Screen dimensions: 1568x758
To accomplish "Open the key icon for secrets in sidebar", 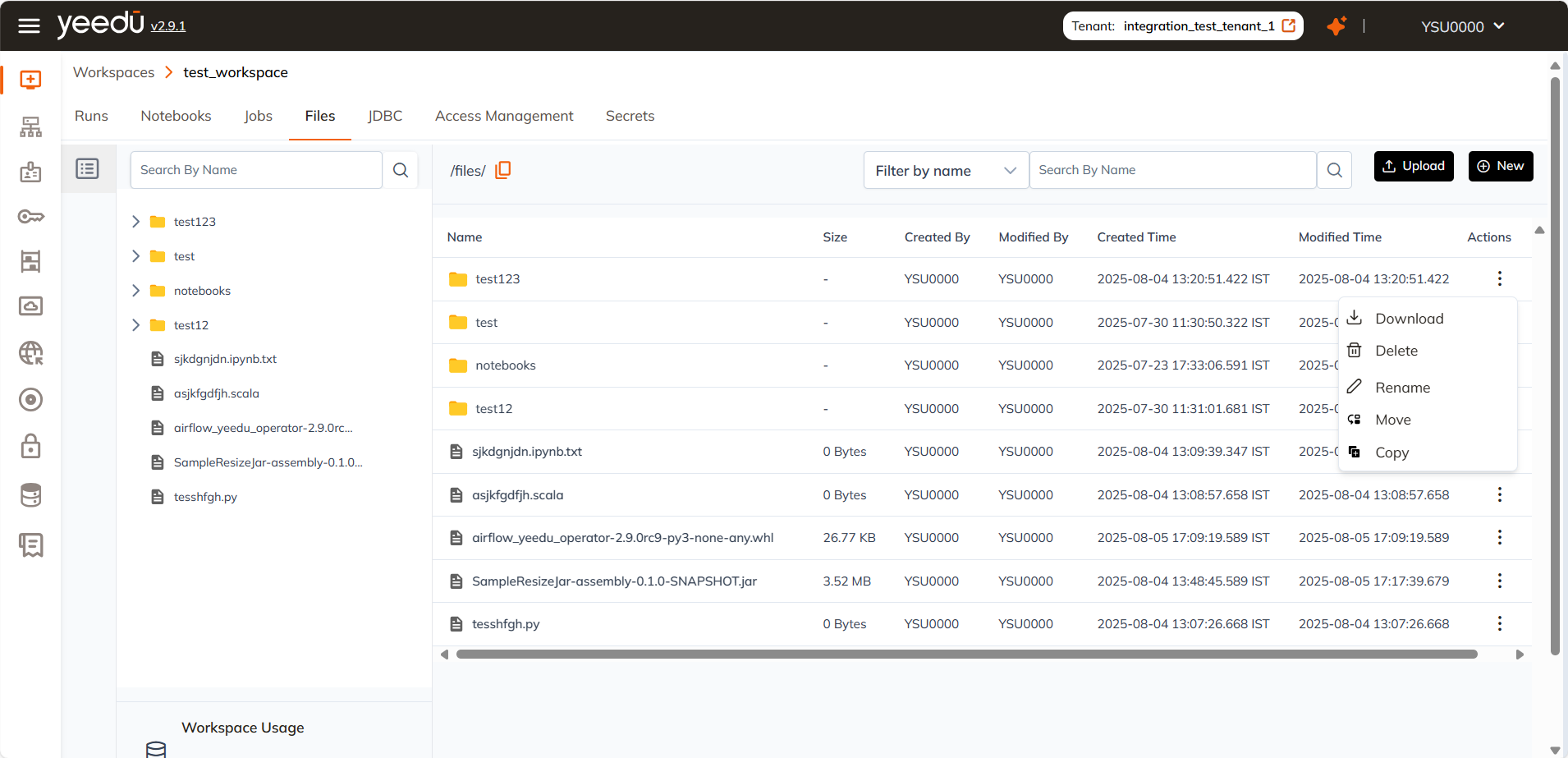I will tap(30, 216).
